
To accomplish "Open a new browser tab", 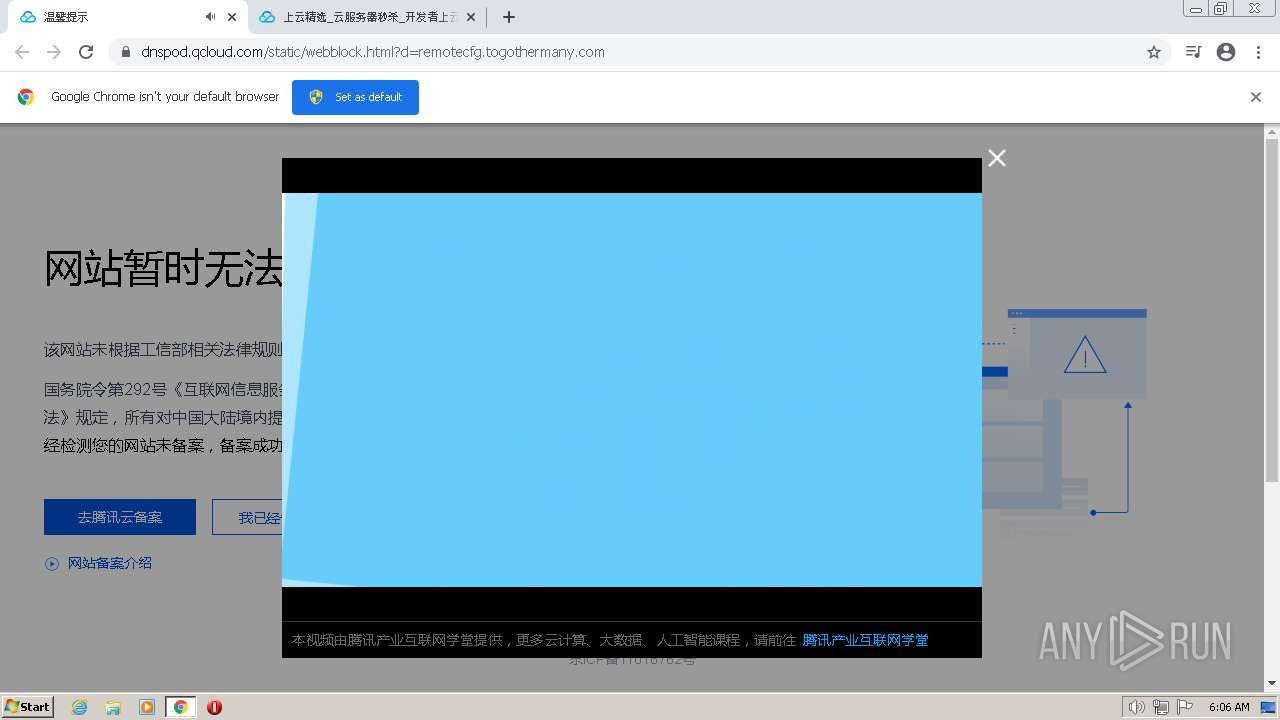I will click(509, 17).
